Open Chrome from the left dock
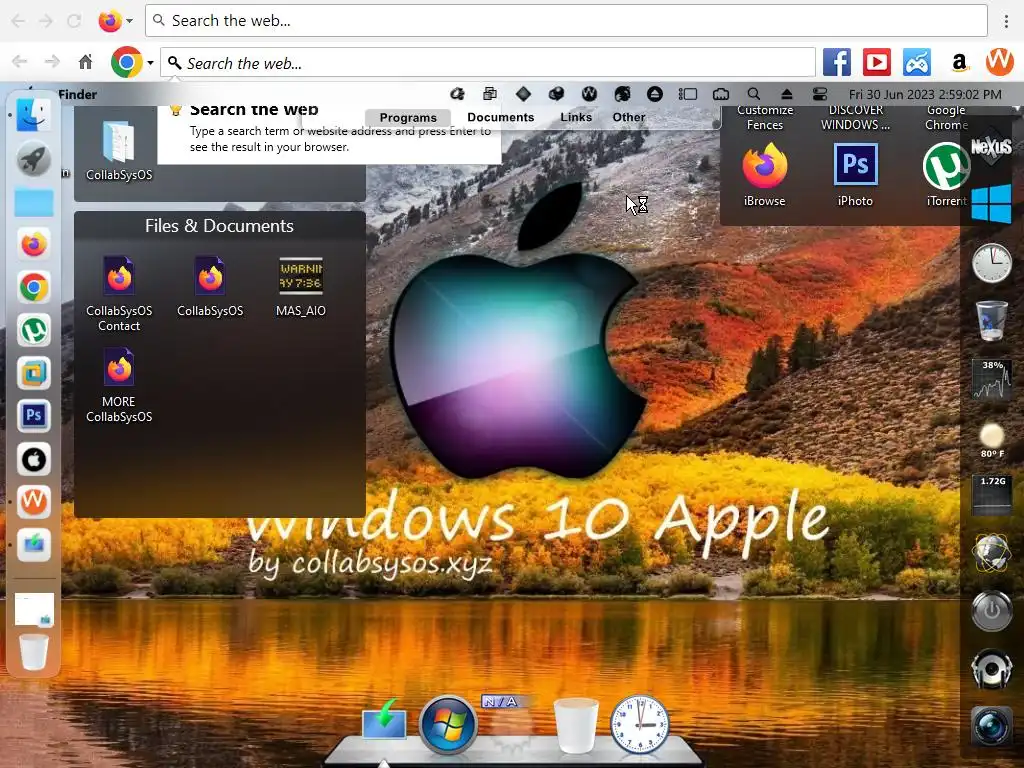The image size is (1024, 768). pyautogui.click(x=33, y=287)
